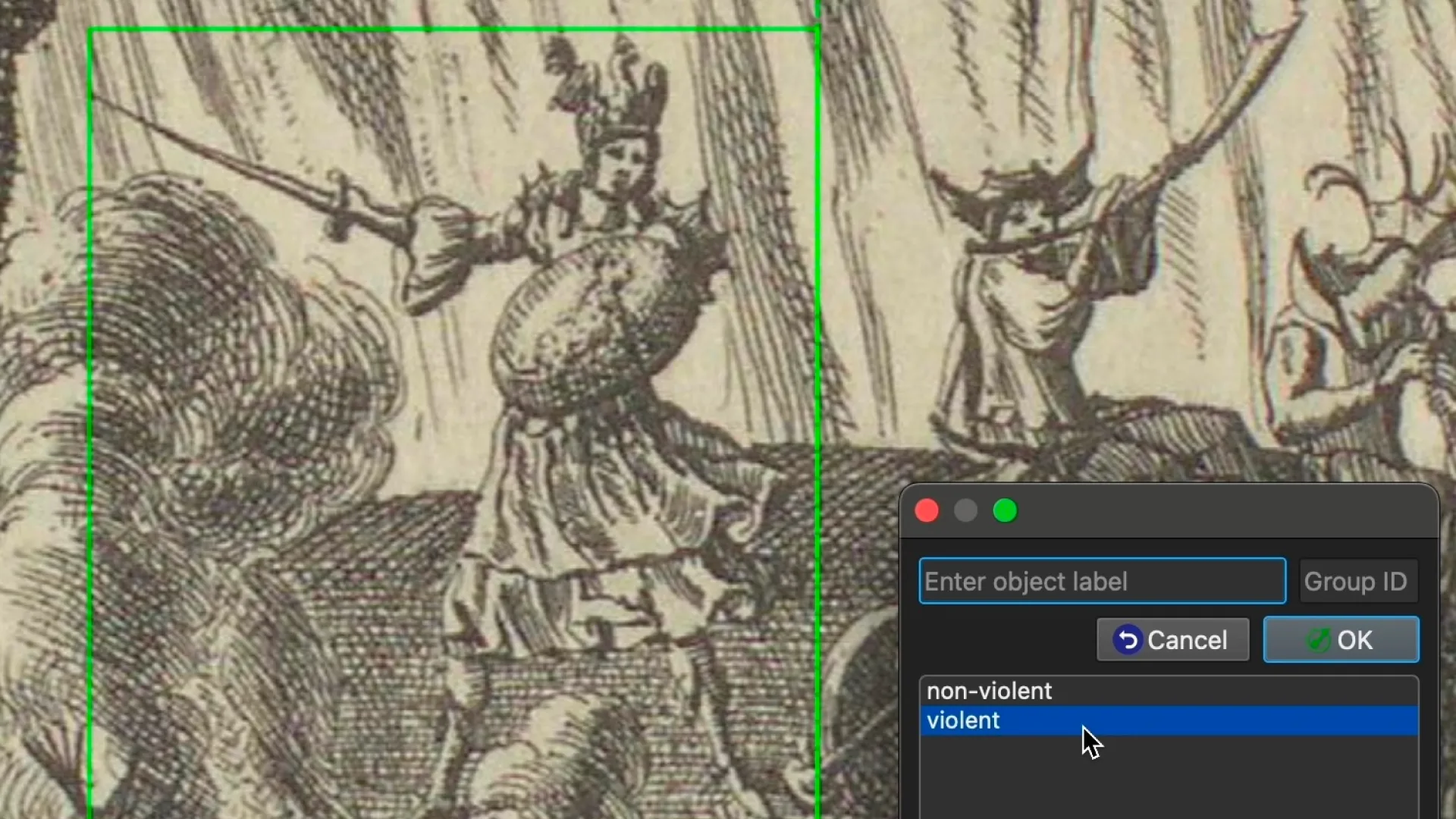Choose the violent label in the list
The image size is (1456, 819).
click(1169, 720)
